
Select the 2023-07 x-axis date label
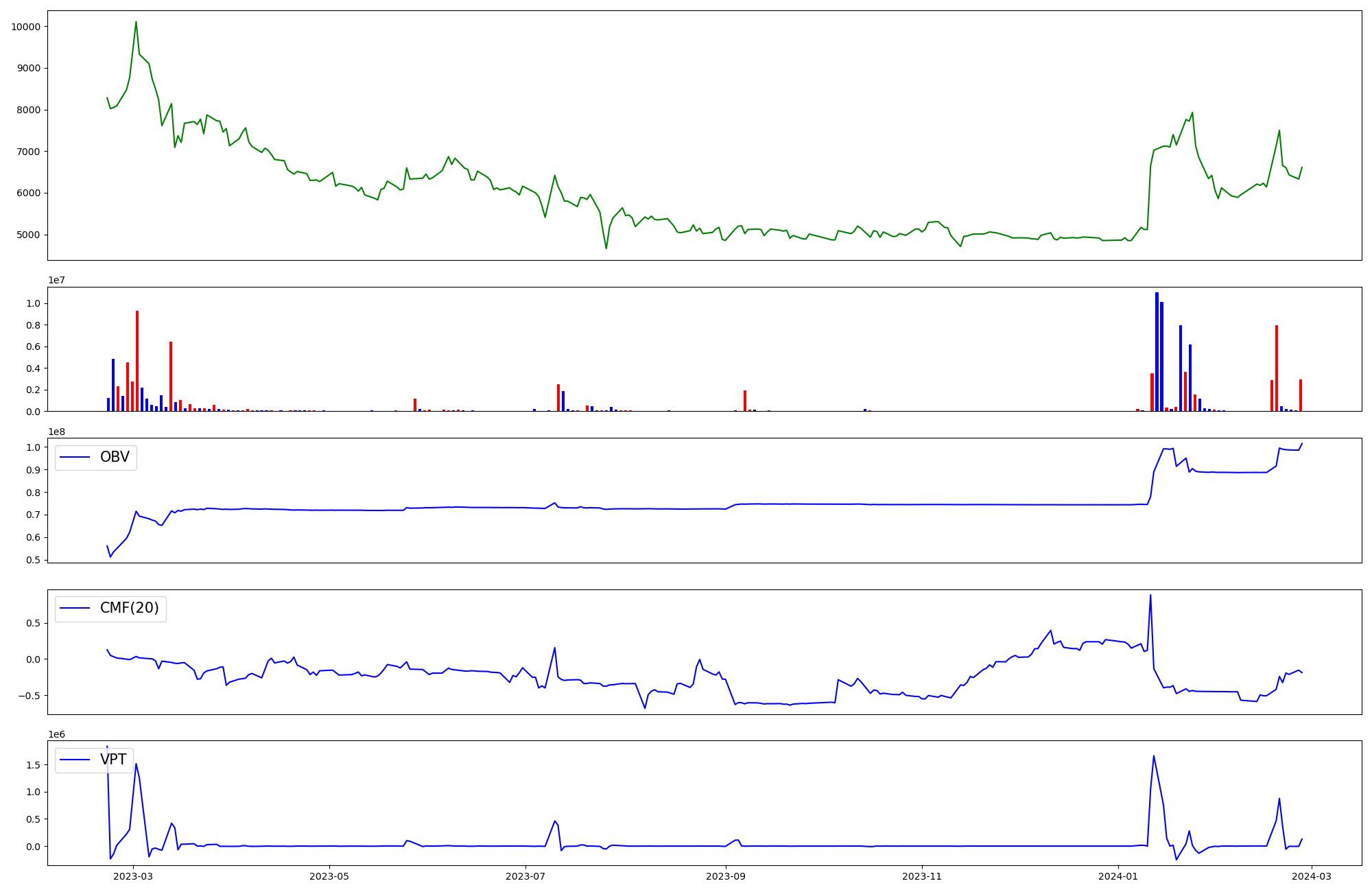tap(525, 876)
